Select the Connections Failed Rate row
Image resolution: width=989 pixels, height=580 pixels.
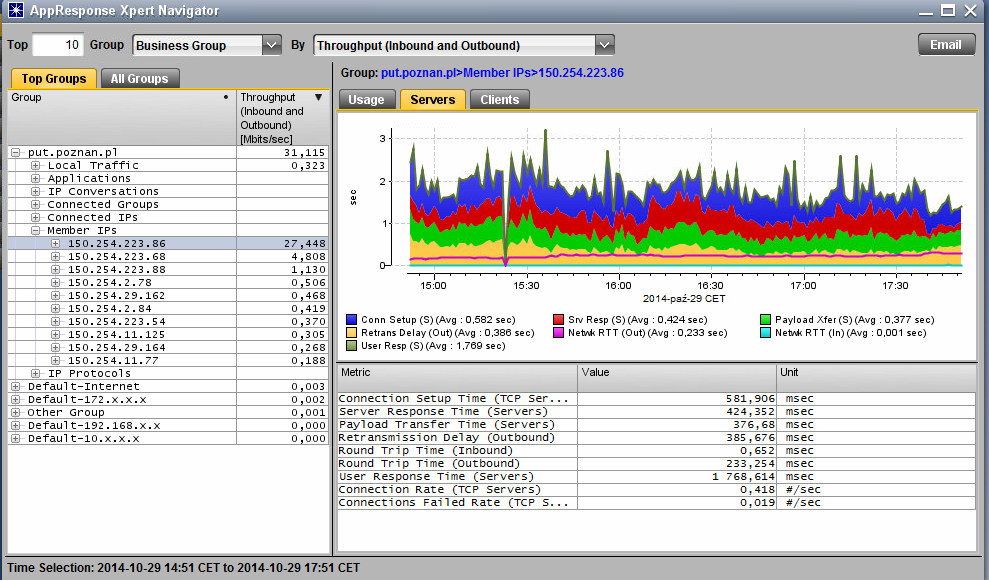tap(657, 502)
